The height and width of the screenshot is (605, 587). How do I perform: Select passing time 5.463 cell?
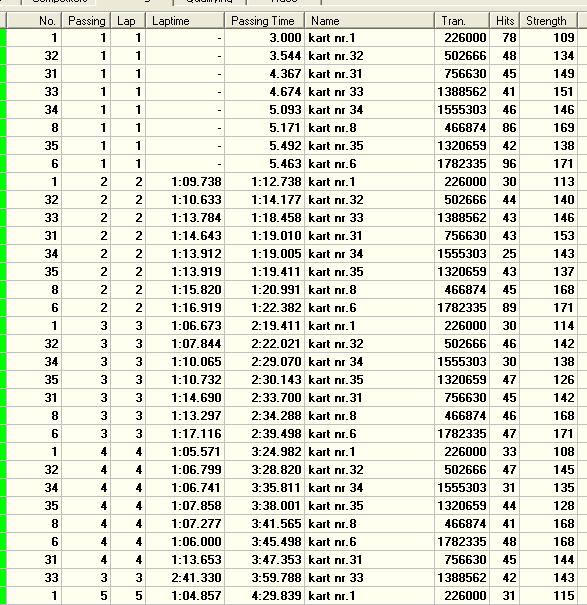click(264, 164)
